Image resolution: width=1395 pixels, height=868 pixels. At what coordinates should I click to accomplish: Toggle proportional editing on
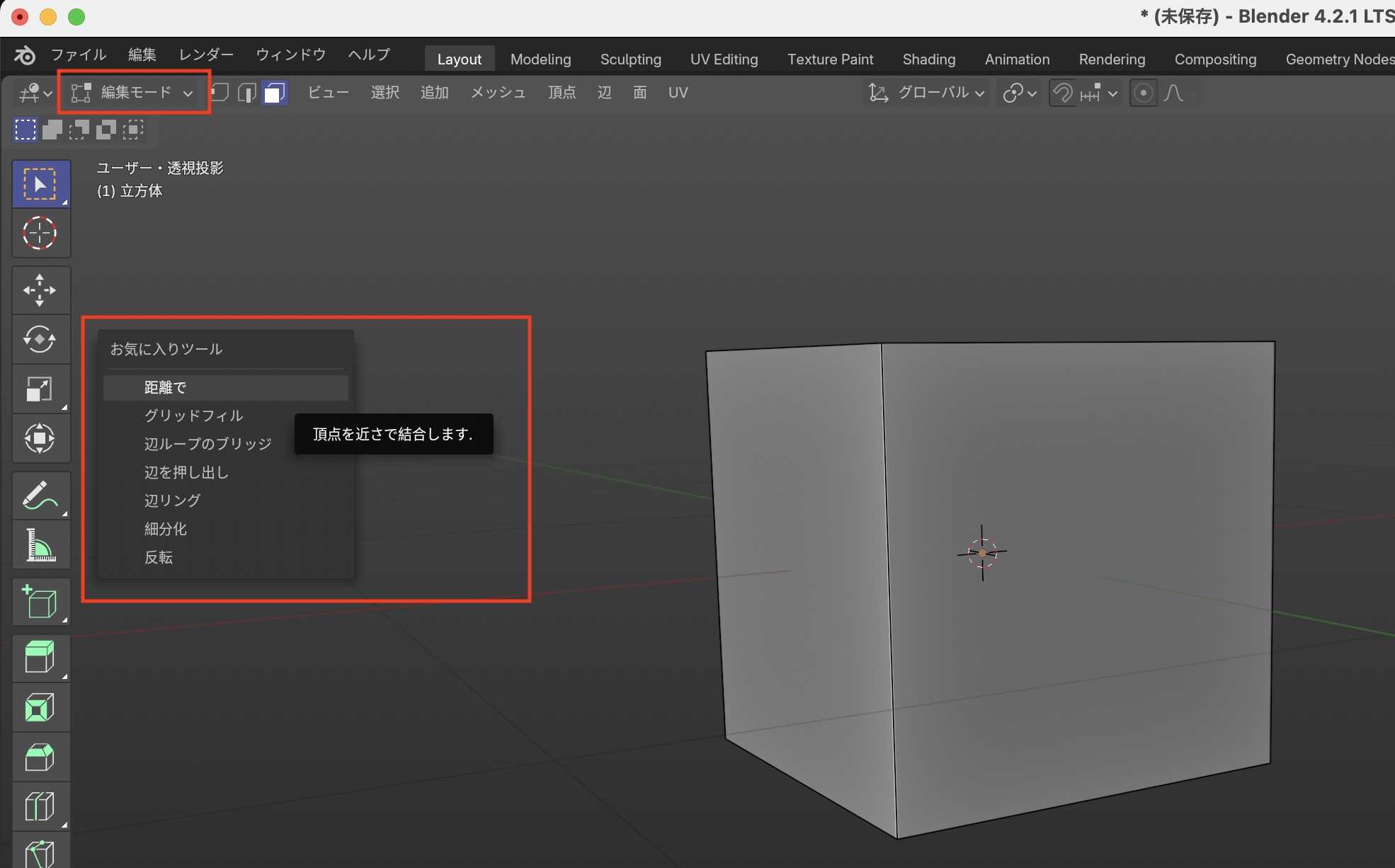[1143, 93]
